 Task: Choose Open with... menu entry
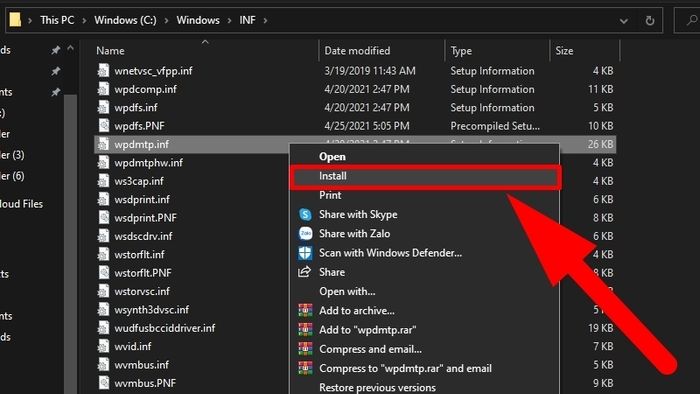[347, 291]
